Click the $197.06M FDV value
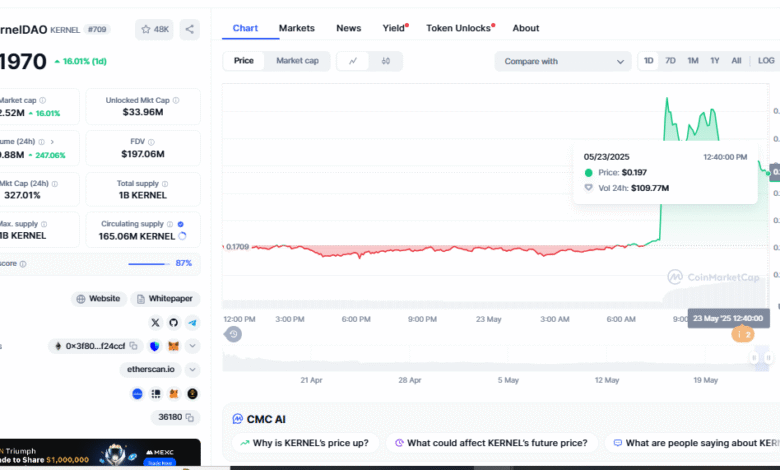 (143, 154)
